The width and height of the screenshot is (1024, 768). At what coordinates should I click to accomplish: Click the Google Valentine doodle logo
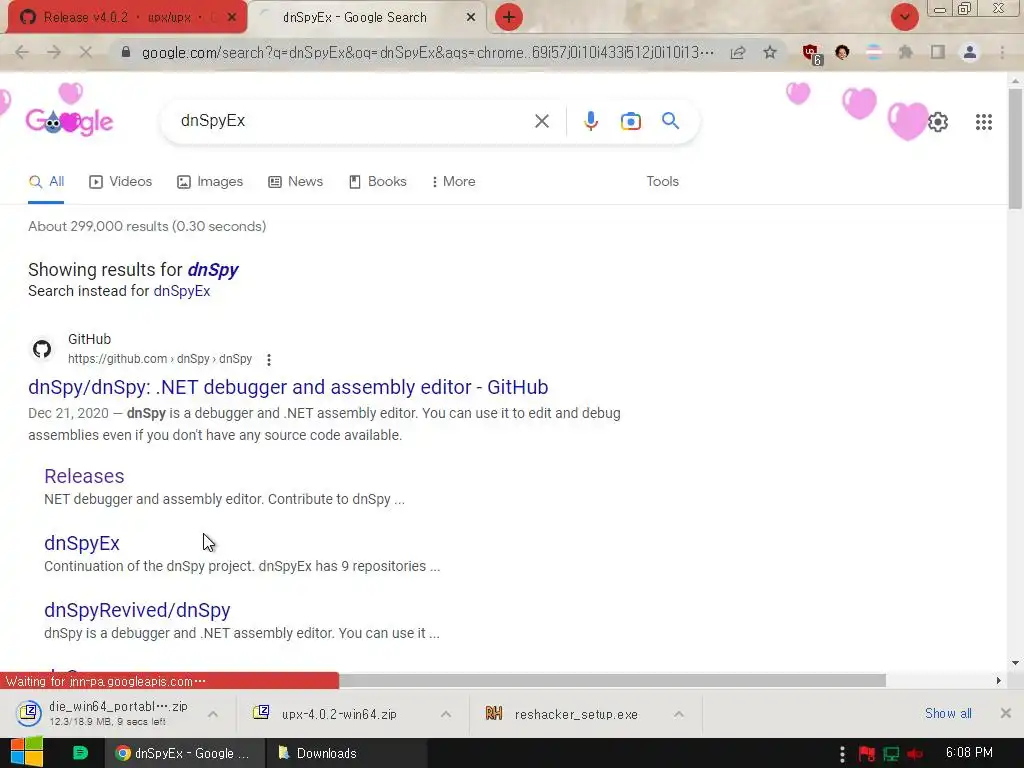[69, 121]
